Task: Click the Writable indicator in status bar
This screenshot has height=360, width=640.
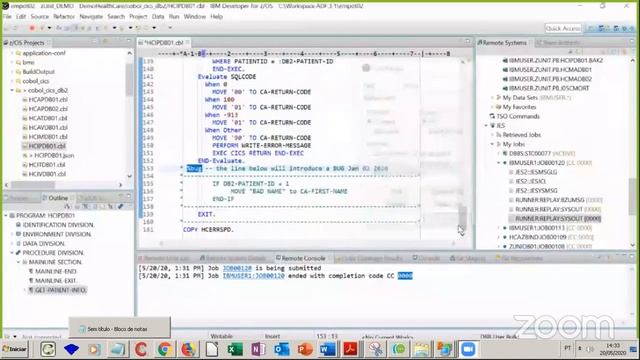Action: (x=221, y=336)
